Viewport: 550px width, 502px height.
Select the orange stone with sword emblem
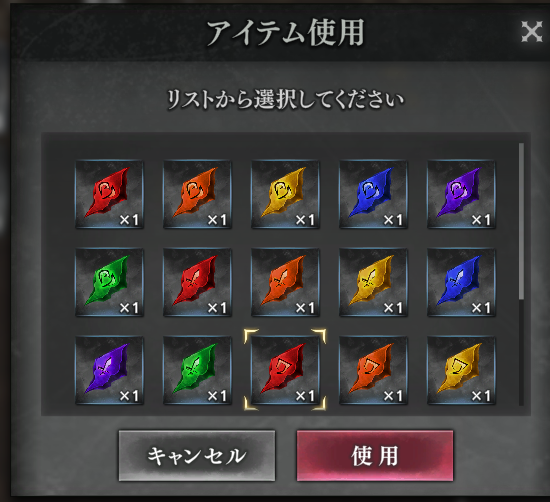point(286,282)
